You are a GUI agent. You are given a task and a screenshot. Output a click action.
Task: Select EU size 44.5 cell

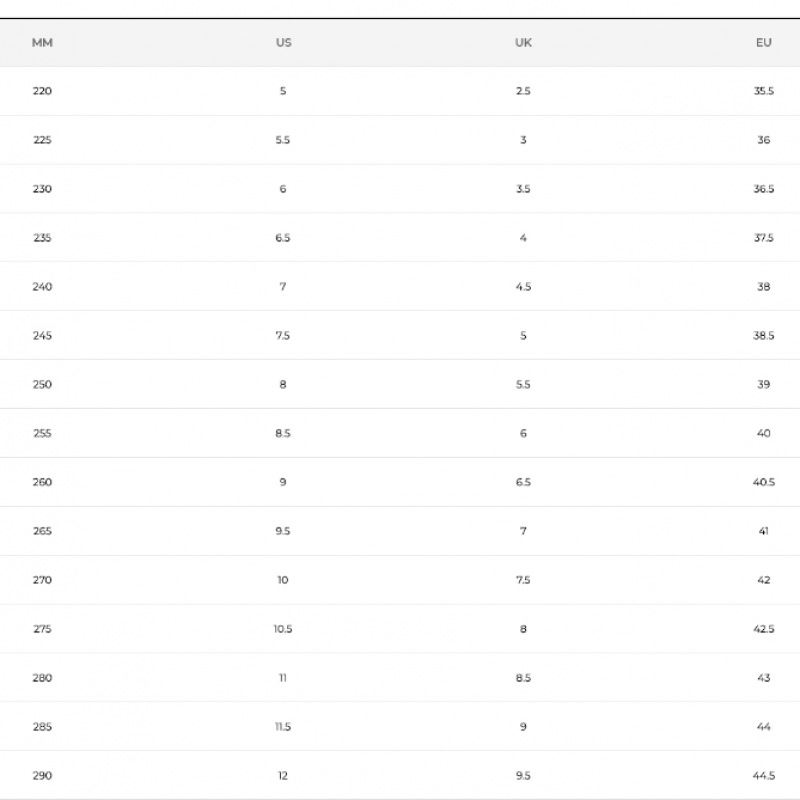coord(764,776)
